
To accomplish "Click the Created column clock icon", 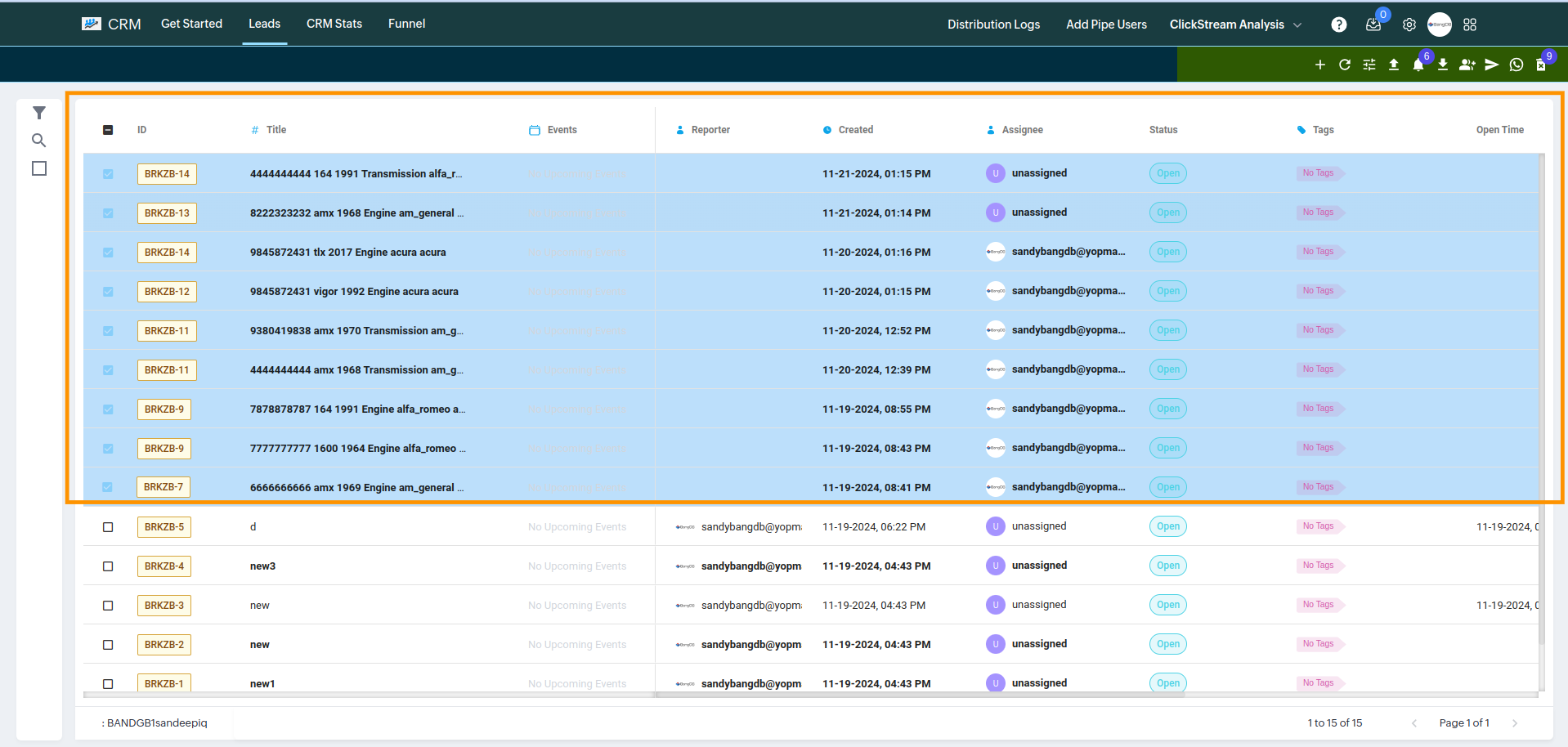I will (x=827, y=130).
